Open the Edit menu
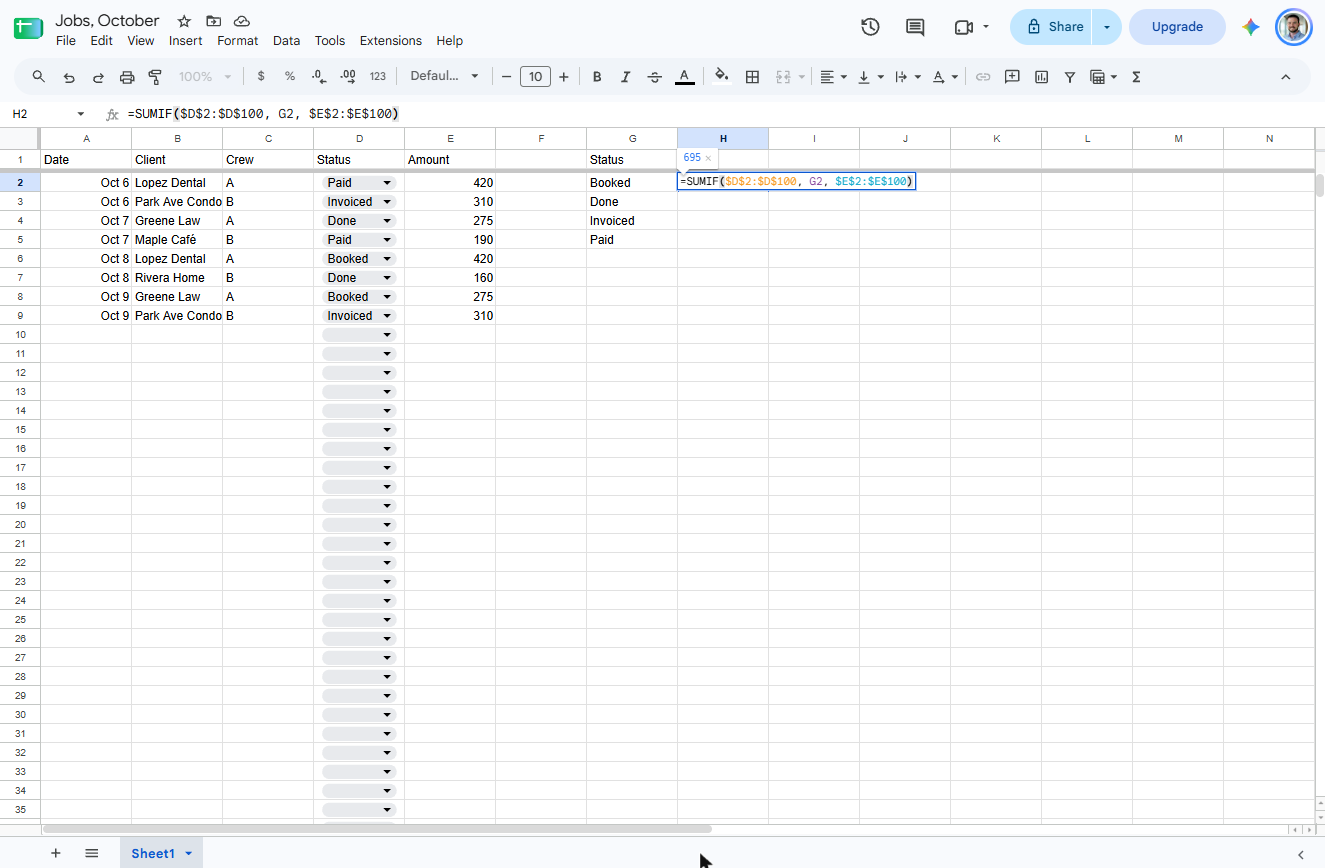 [101, 41]
